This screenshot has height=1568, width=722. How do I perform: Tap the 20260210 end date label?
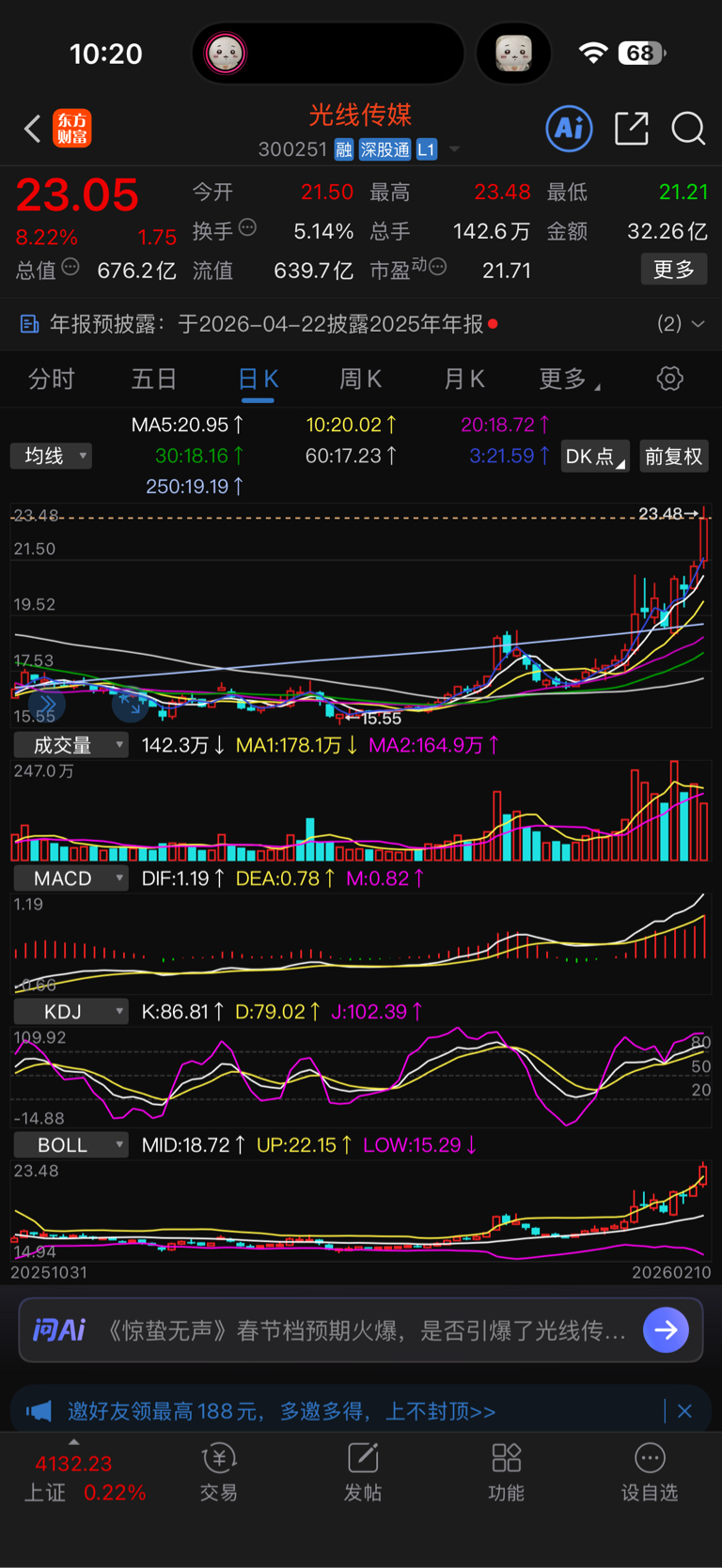[671, 1272]
